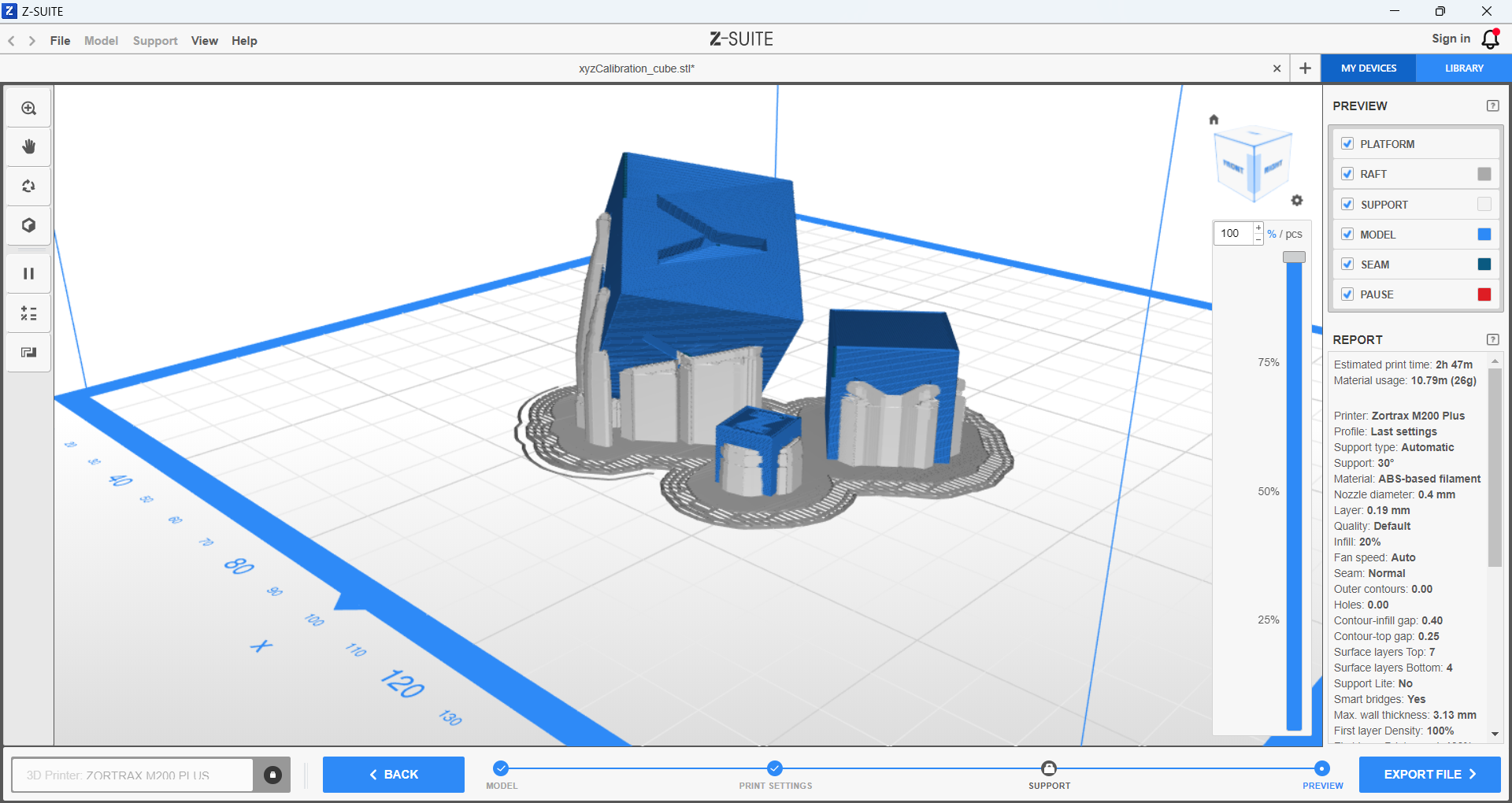Image resolution: width=1512 pixels, height=803 pixels.
Task: Click the 'Layer: 0.19 mm' report line
Action: 1372,510
